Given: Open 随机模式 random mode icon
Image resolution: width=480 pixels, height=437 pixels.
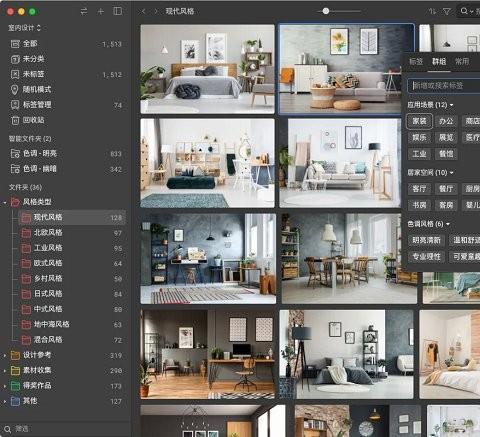Looking at the screenshot, I should [x=15, y=89].
